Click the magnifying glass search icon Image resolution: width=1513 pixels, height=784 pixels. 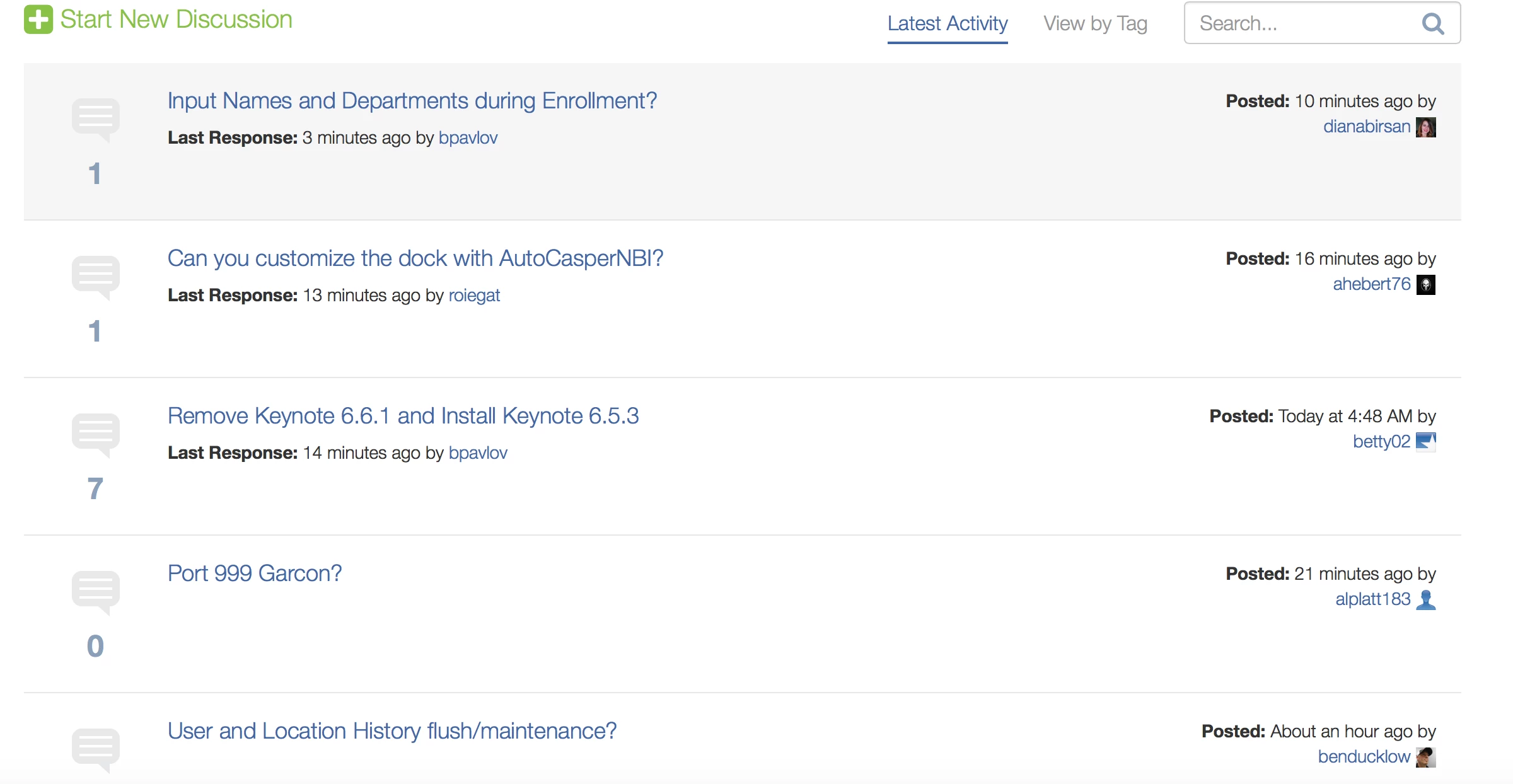tap(1432, 24)
